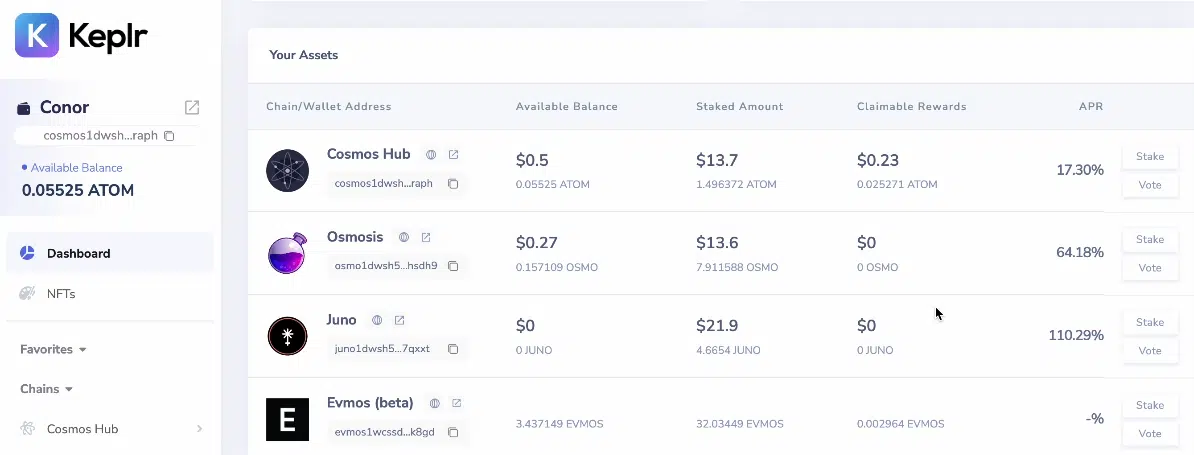The height and width of the screenshot is (455, 1194).
Task: Stake on Cosmos Hub
Action: tap(1150, 157)
